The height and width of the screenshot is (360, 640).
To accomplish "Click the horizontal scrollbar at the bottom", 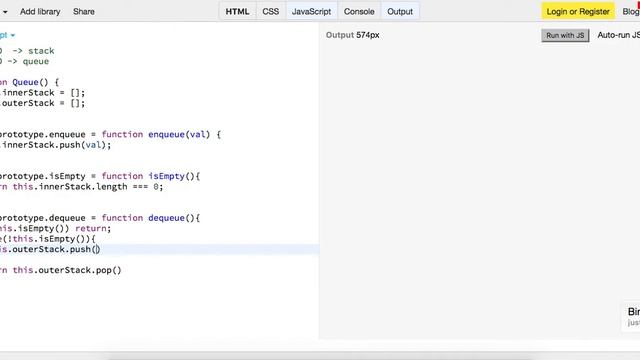I will 320,356.
